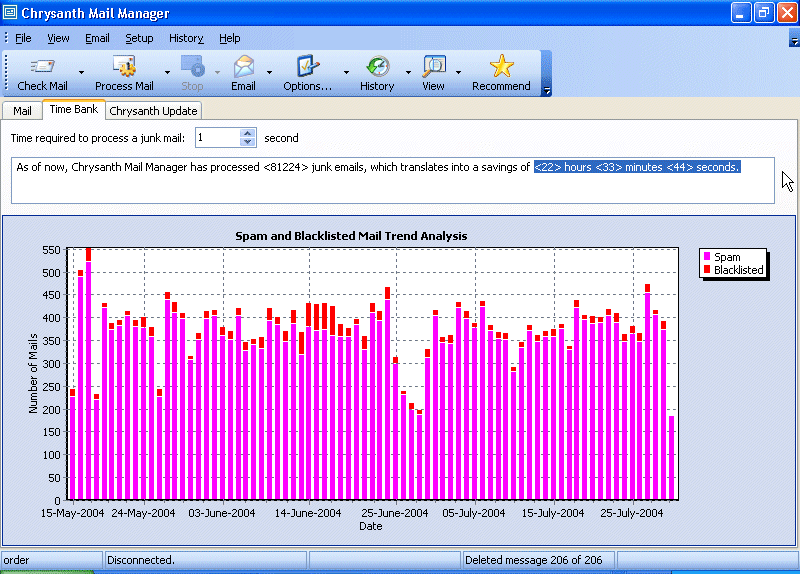The width and height of the screenshot is (800, 574).
Task: Increase junk mail processing seconds stepper
Action: pyautogui.click(x=248, y=133)
